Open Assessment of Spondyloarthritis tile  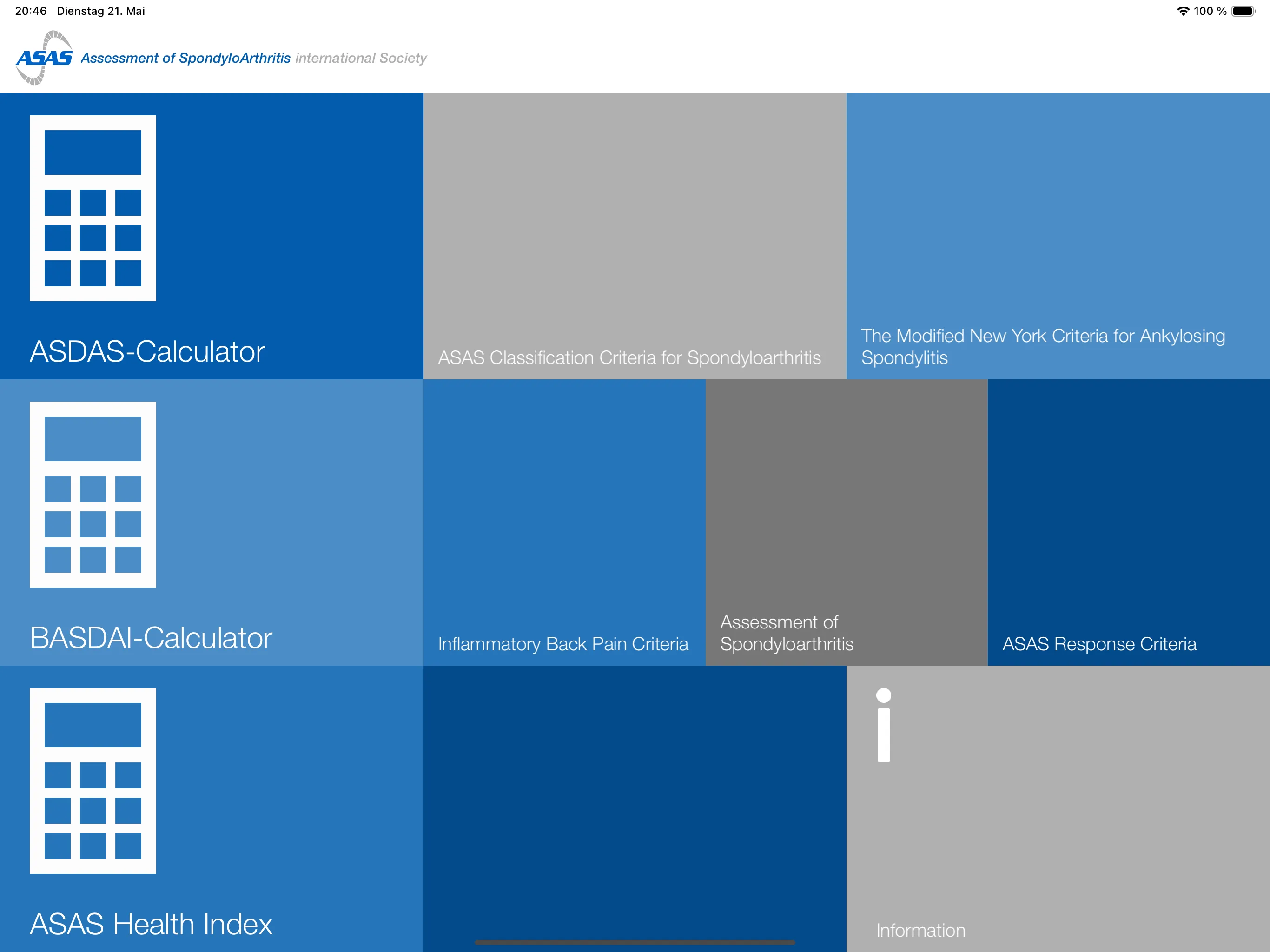847,522
